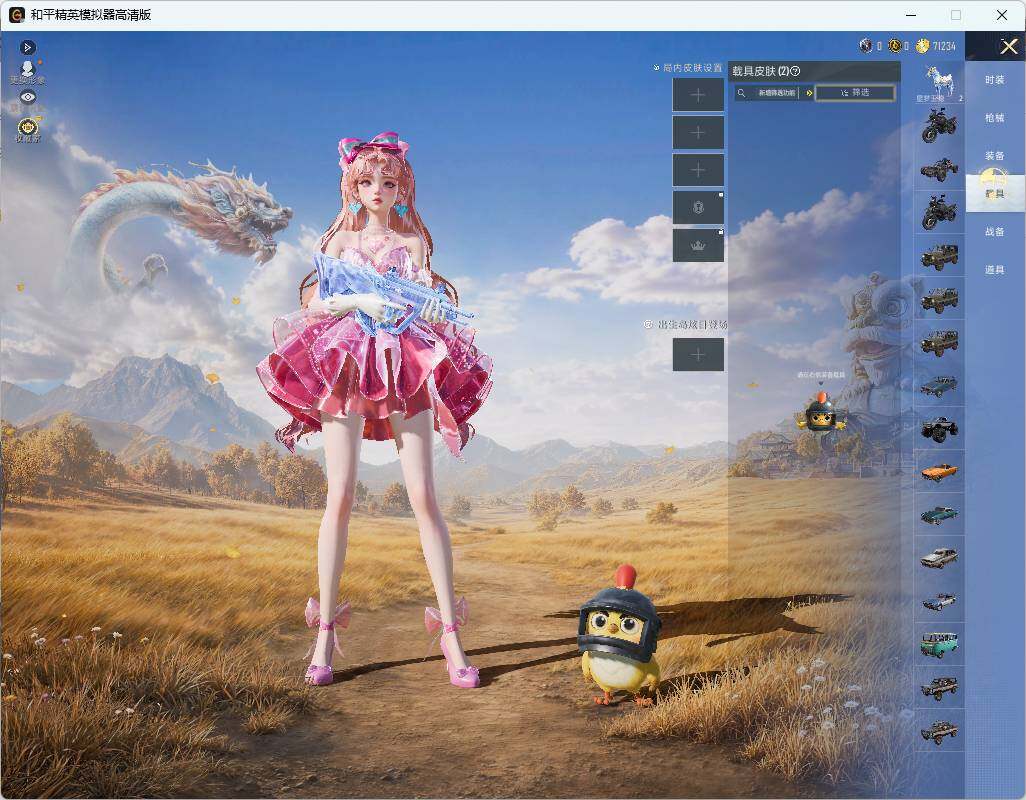Click the 载具皮肤 (2) panel title
Screen dimensions: 1026x800
coord(760,71)
